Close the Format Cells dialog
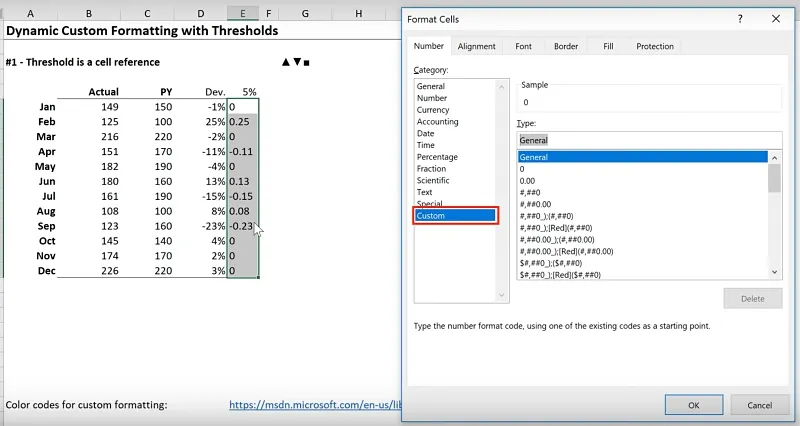800x426 pixels. click(776, 18)
